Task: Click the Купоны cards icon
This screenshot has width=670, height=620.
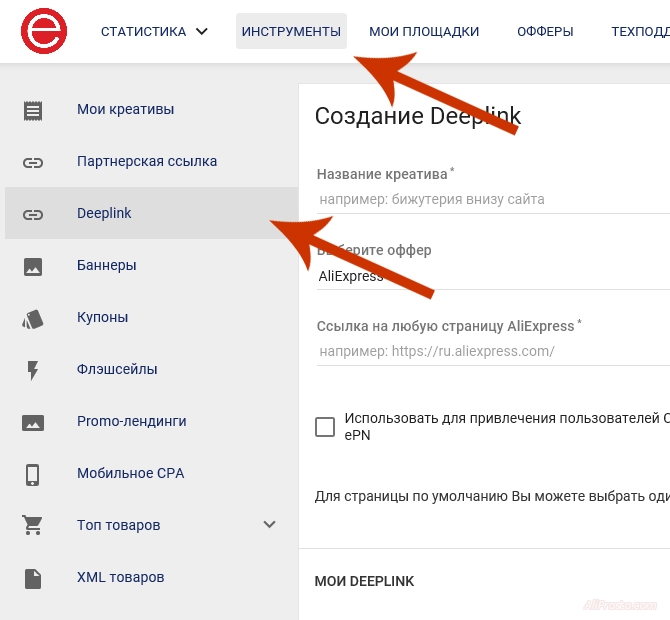Action: [x=33, y=318]
